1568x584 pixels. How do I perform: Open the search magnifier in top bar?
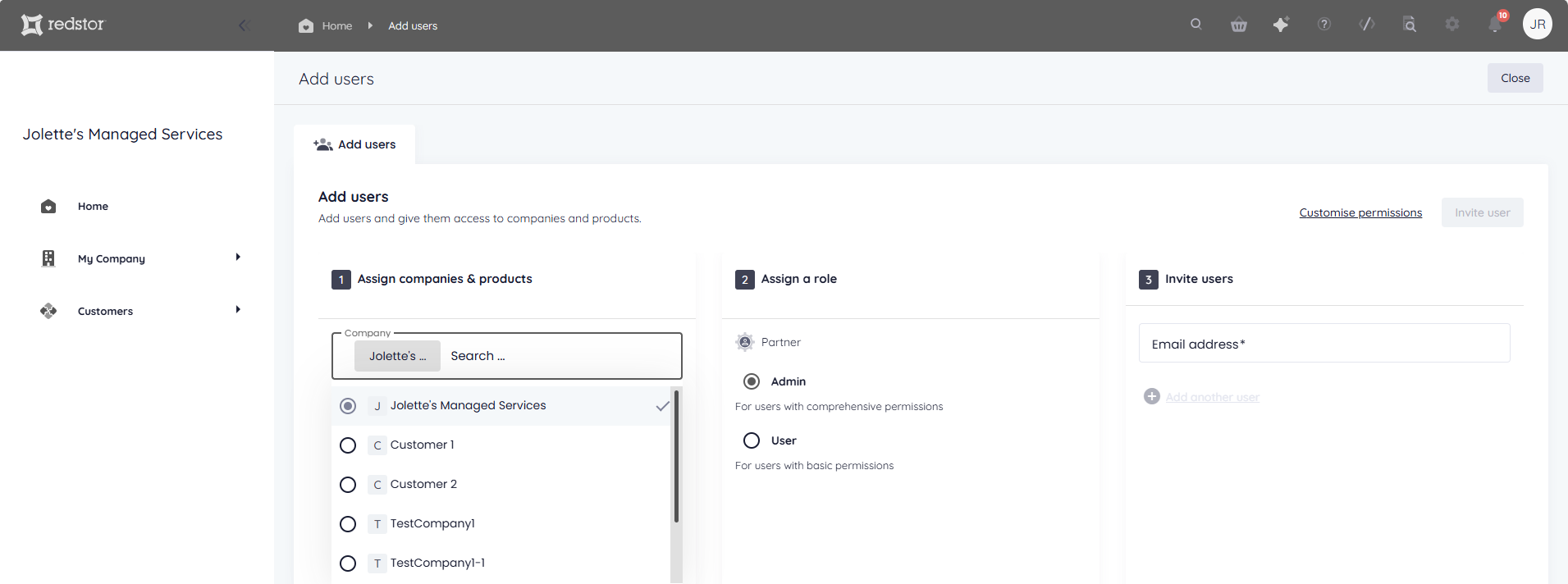pos(1196,25)
